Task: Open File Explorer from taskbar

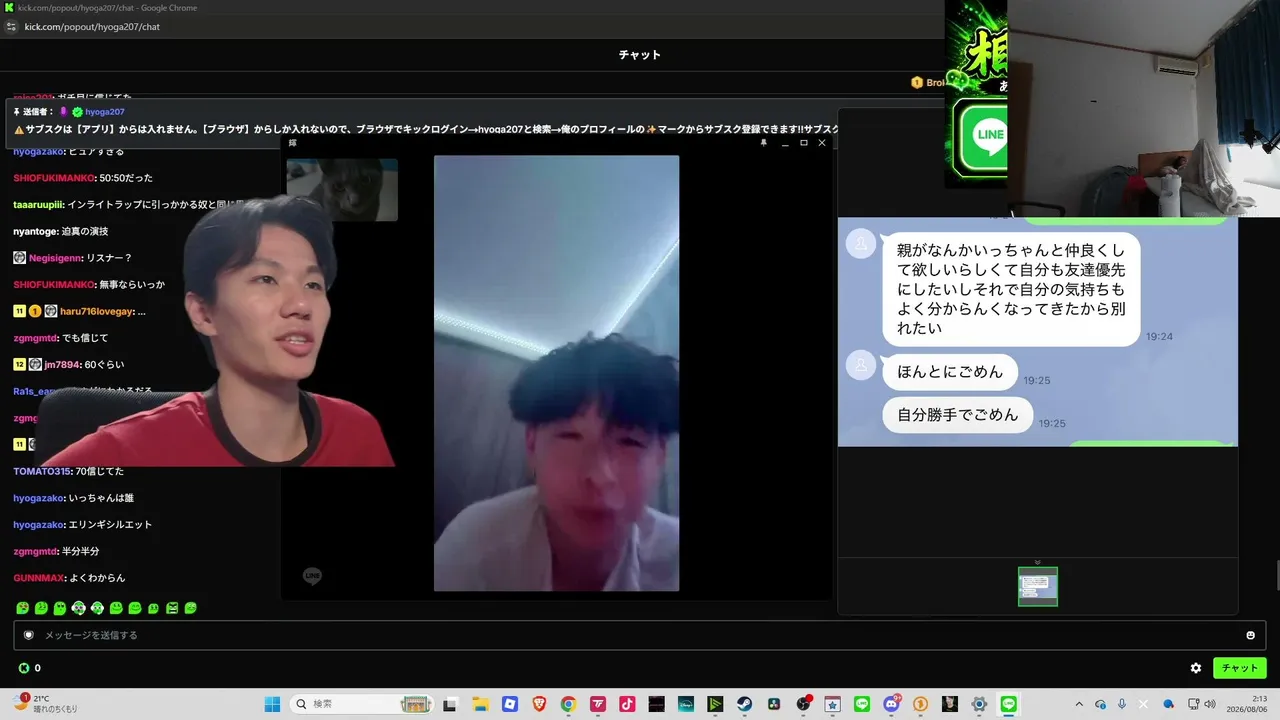Action: tap(480, 704)
